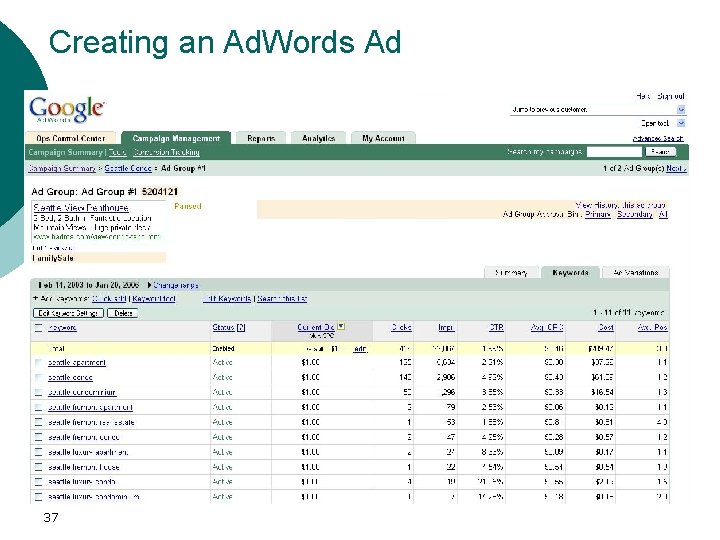The width and height of the screenshot is (720, 540).
Task: Check the seattle fremont real estate checkbox
Action: pyautogui.click(x=39, y=422)
